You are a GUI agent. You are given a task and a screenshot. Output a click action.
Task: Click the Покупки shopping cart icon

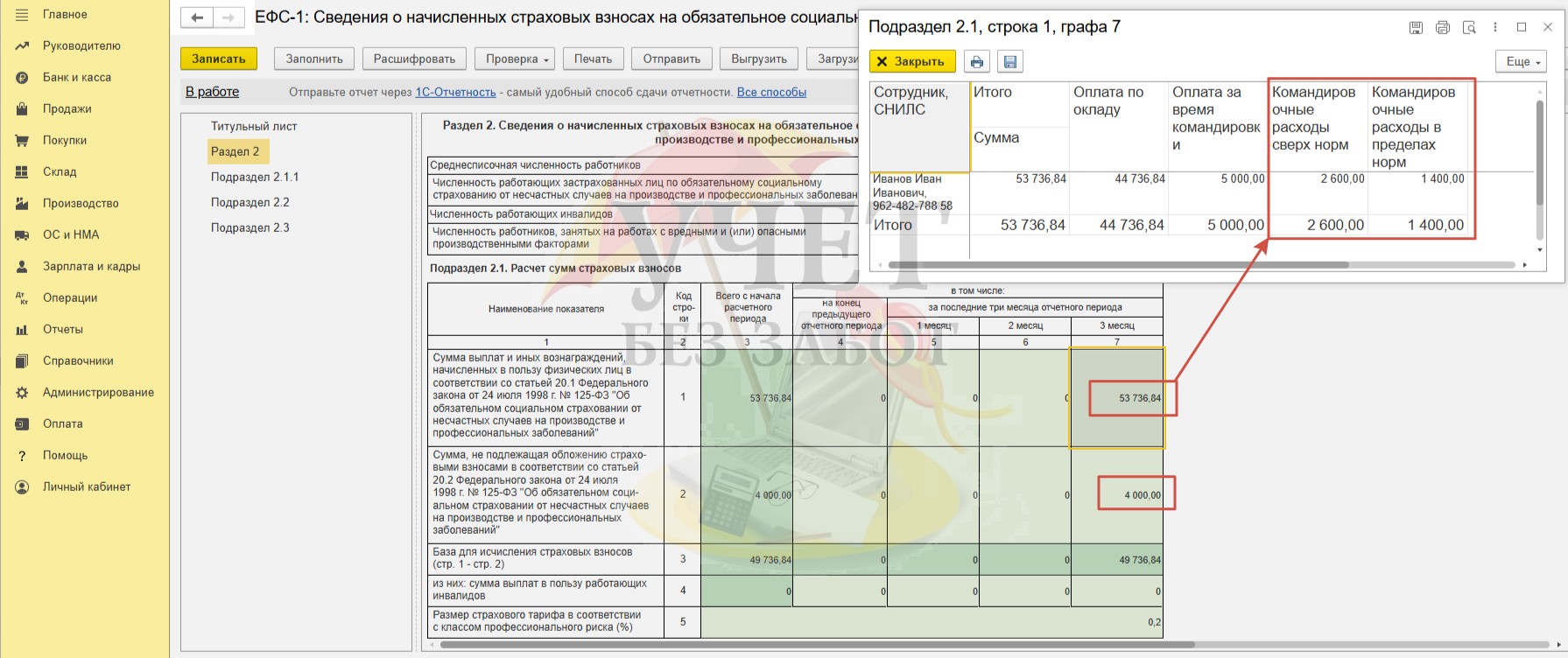[22, 140]
